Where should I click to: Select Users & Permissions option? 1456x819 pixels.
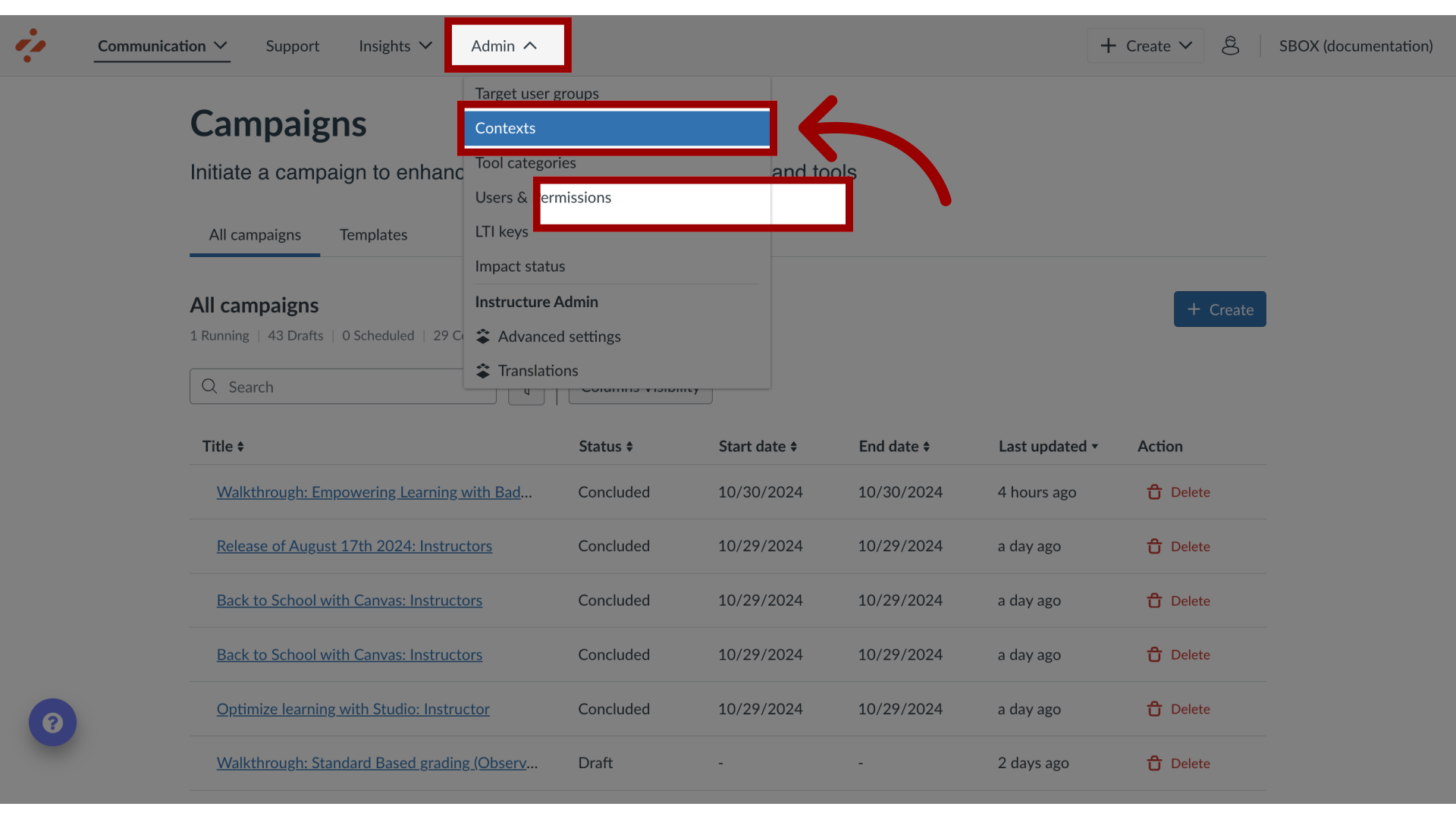tap(543, 197)
